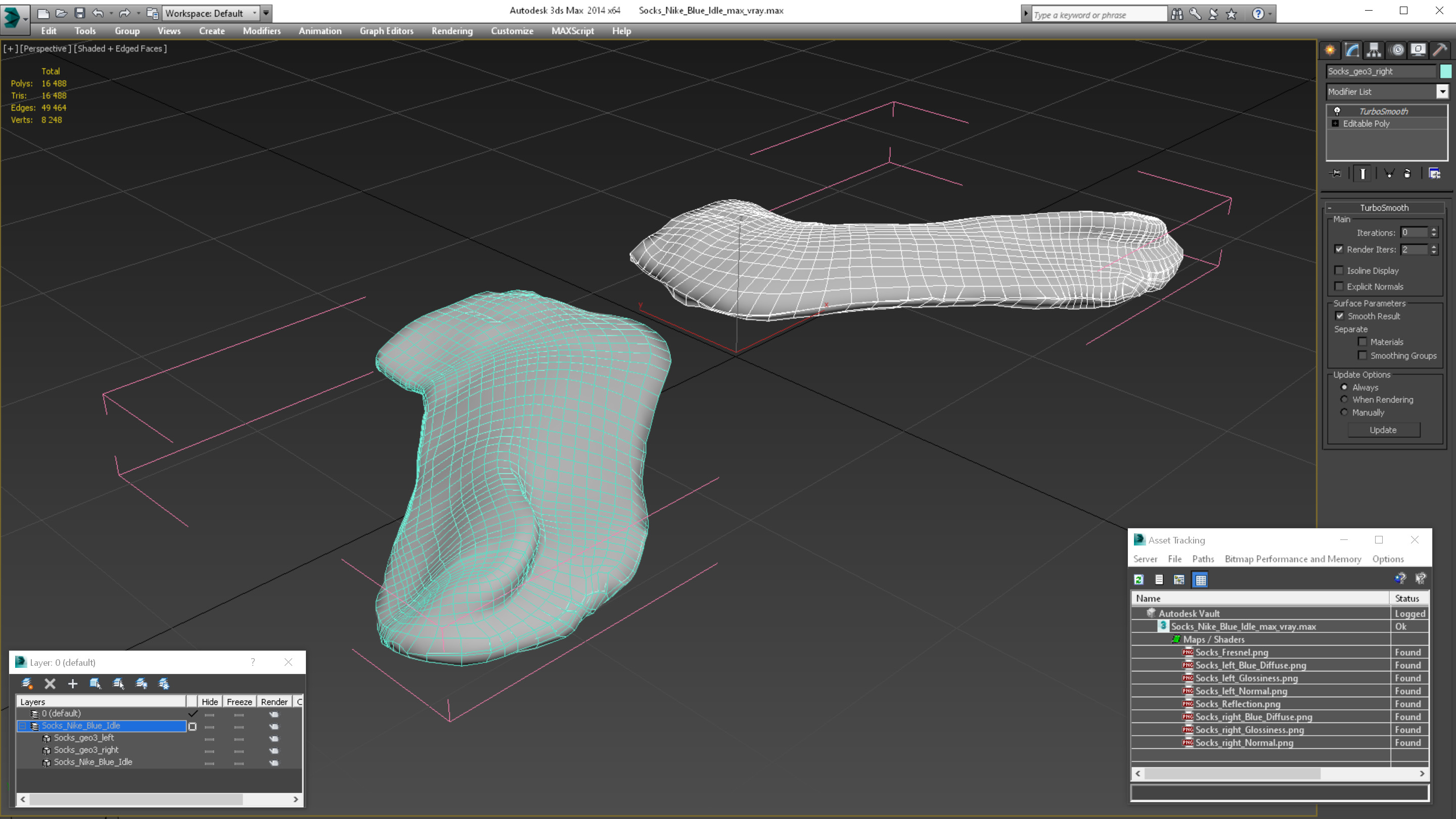Open quick access toolbar customize arrow
This screenshot has width=1456, height=819.
266,13
